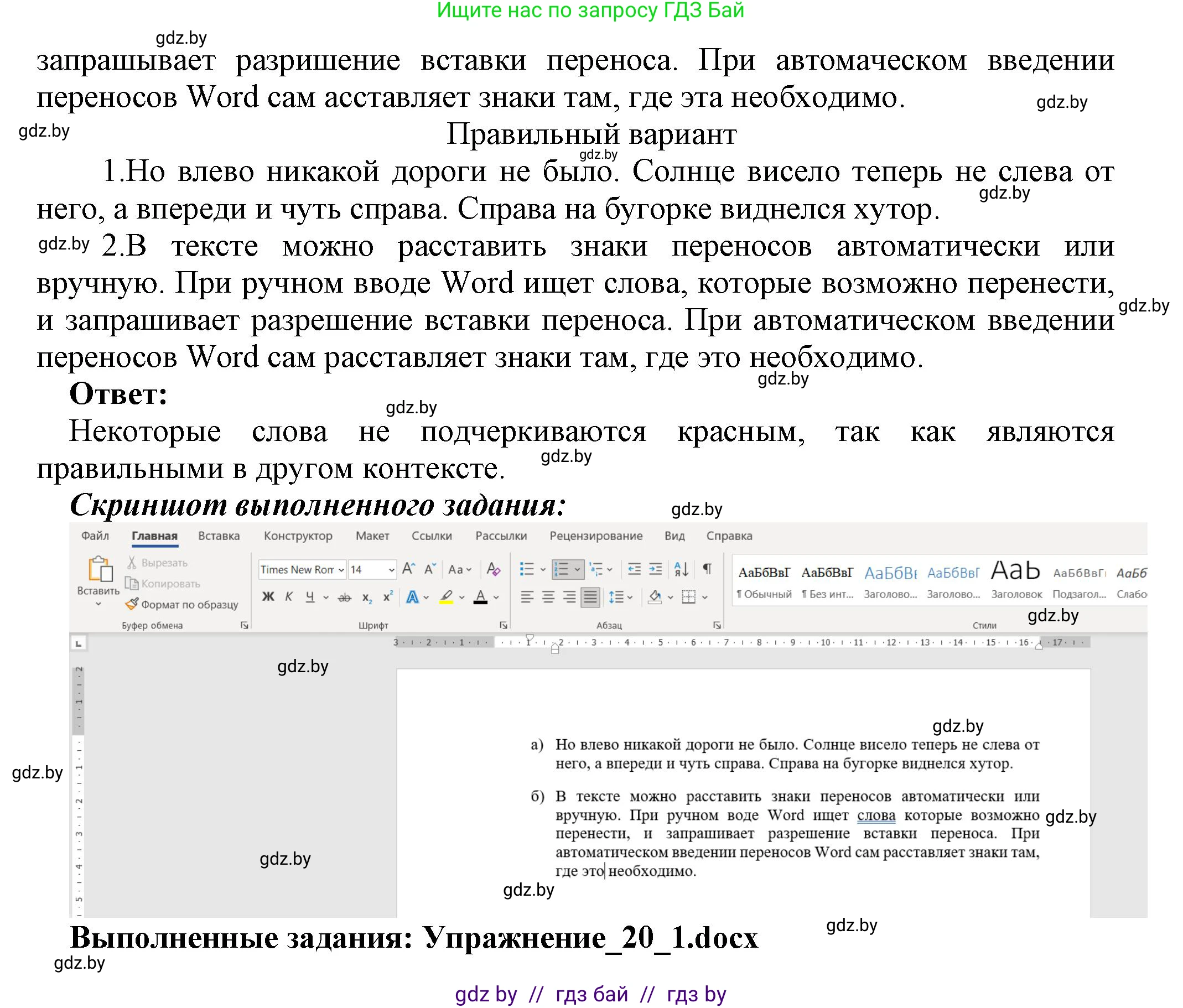Toggle superscript x² formatting

tap(388, 597)
